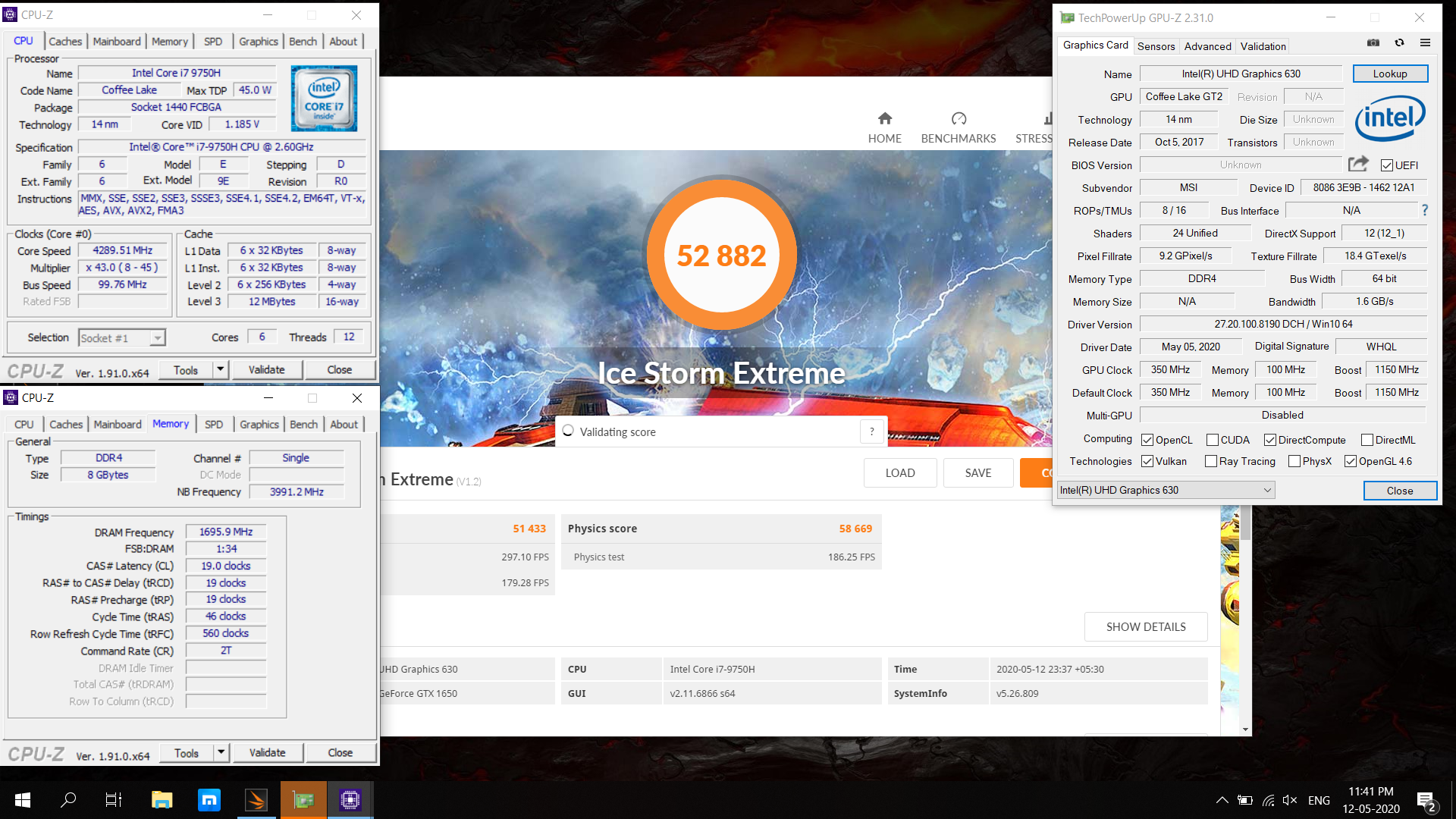Click the BIOS export share icon

1358,164
